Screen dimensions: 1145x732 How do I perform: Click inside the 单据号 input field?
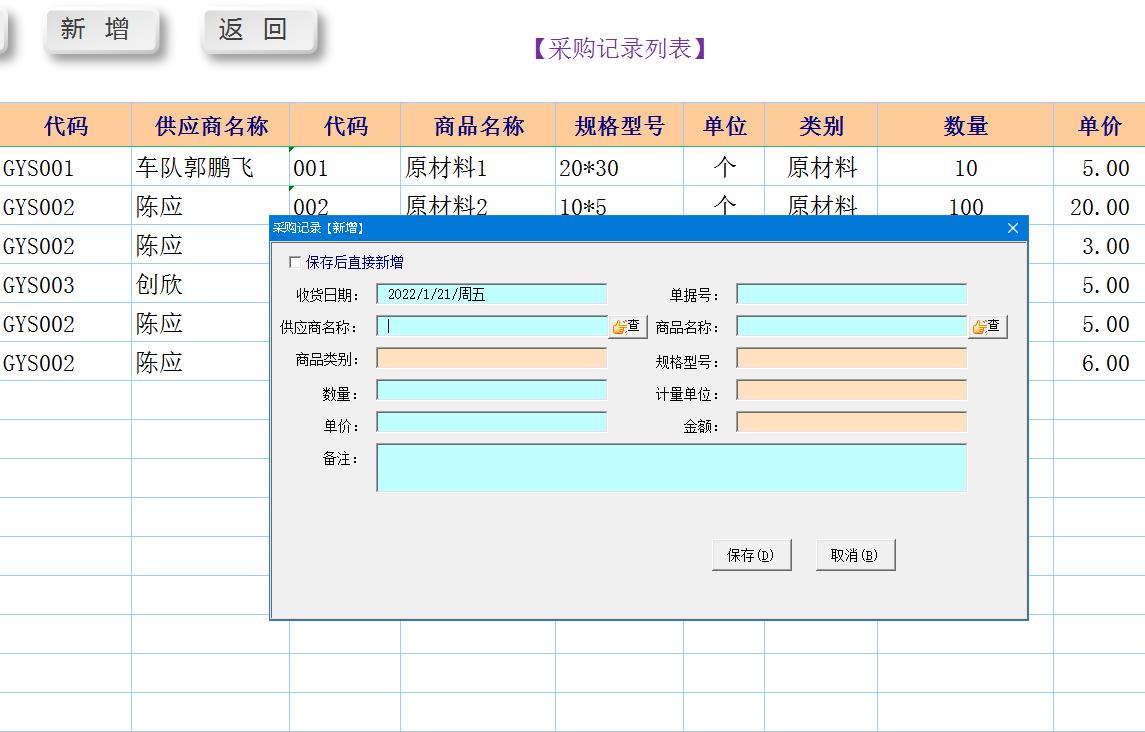[850, 293]
